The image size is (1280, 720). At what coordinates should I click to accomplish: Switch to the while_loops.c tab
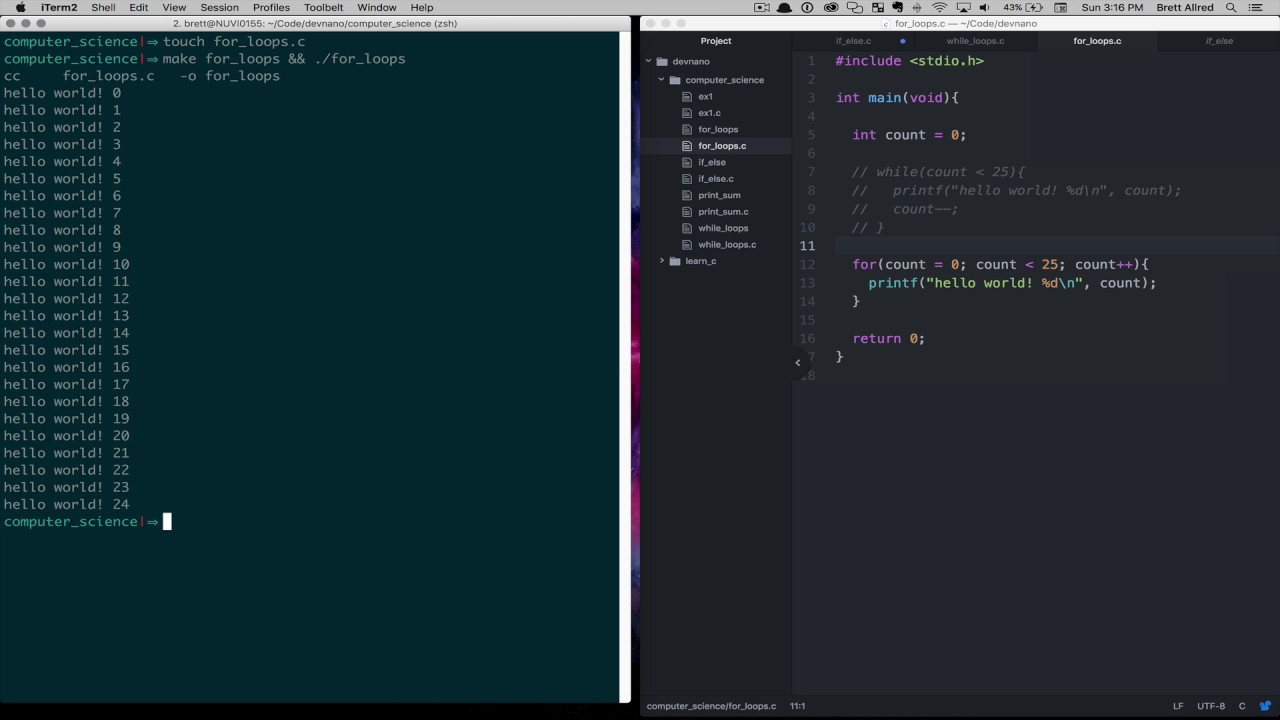pos(975,41)
